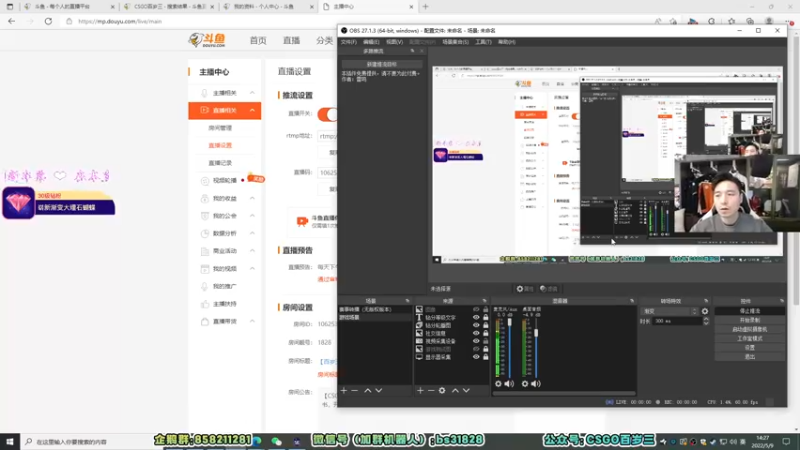Open a new browser tab
The image size is (800, 450).
pyautogui.click(x=426, y=7)
